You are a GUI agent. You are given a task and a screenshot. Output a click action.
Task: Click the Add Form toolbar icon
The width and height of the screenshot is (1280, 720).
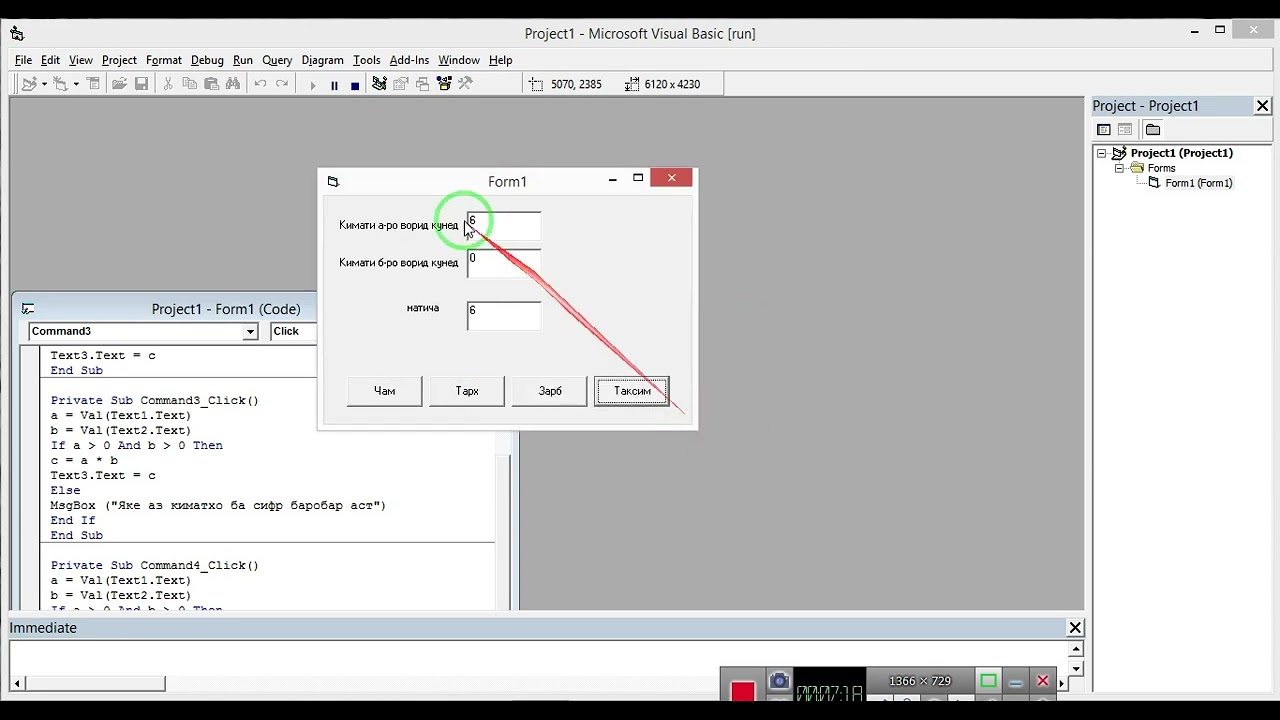coord(60,84)
